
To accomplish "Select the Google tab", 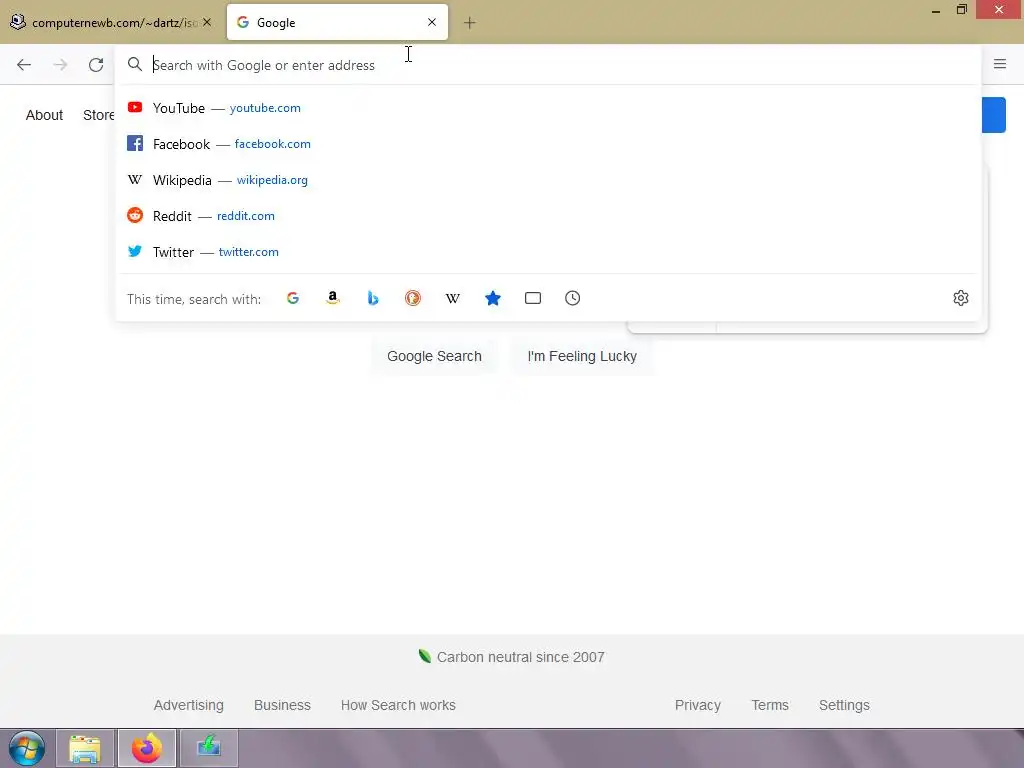I will coord(337,22).
